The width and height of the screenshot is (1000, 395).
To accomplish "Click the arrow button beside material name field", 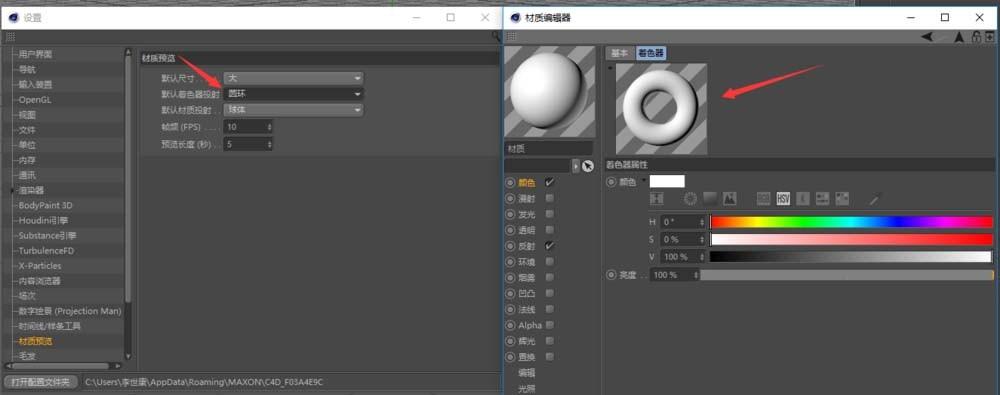I will tap(576, 166).
